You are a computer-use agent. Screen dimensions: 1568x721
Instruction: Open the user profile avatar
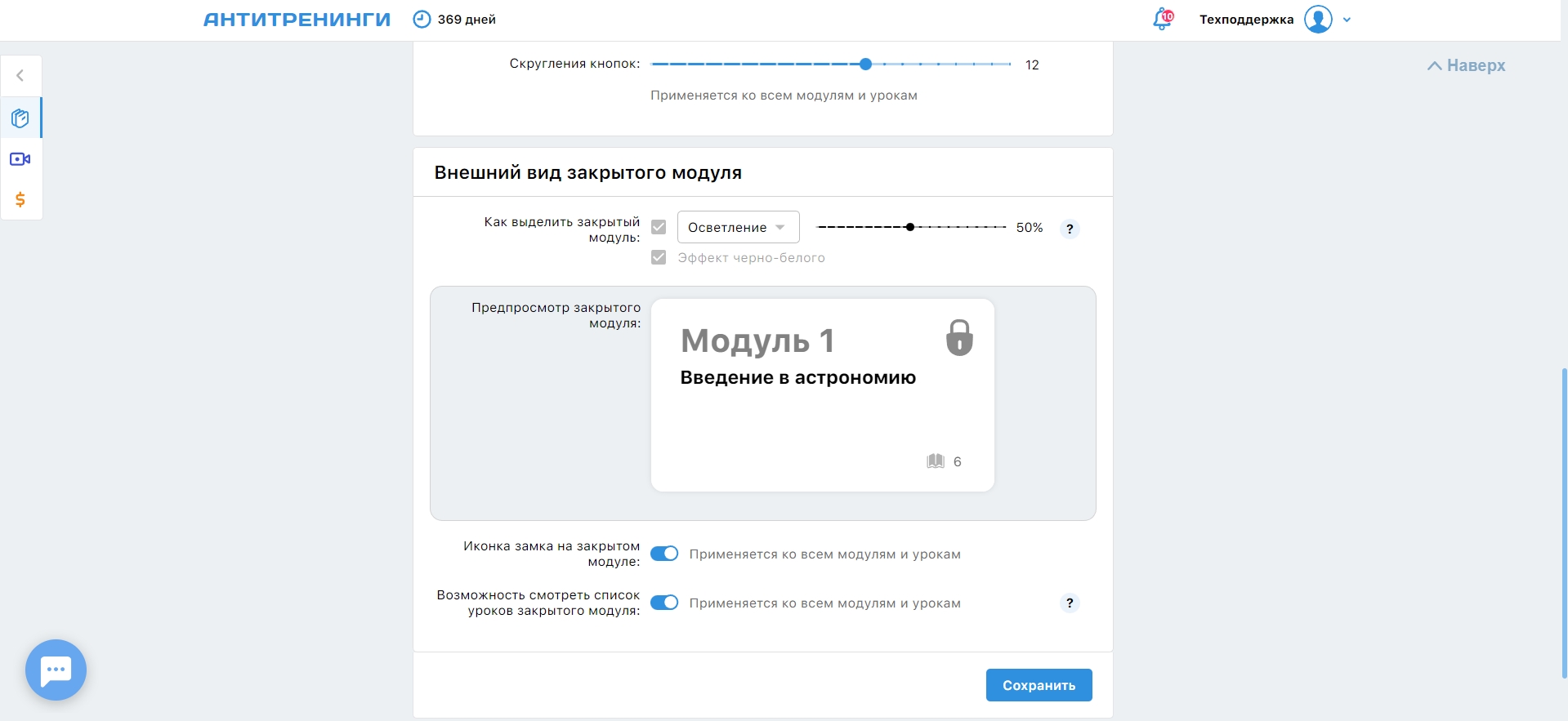[x=1317, y=20]
